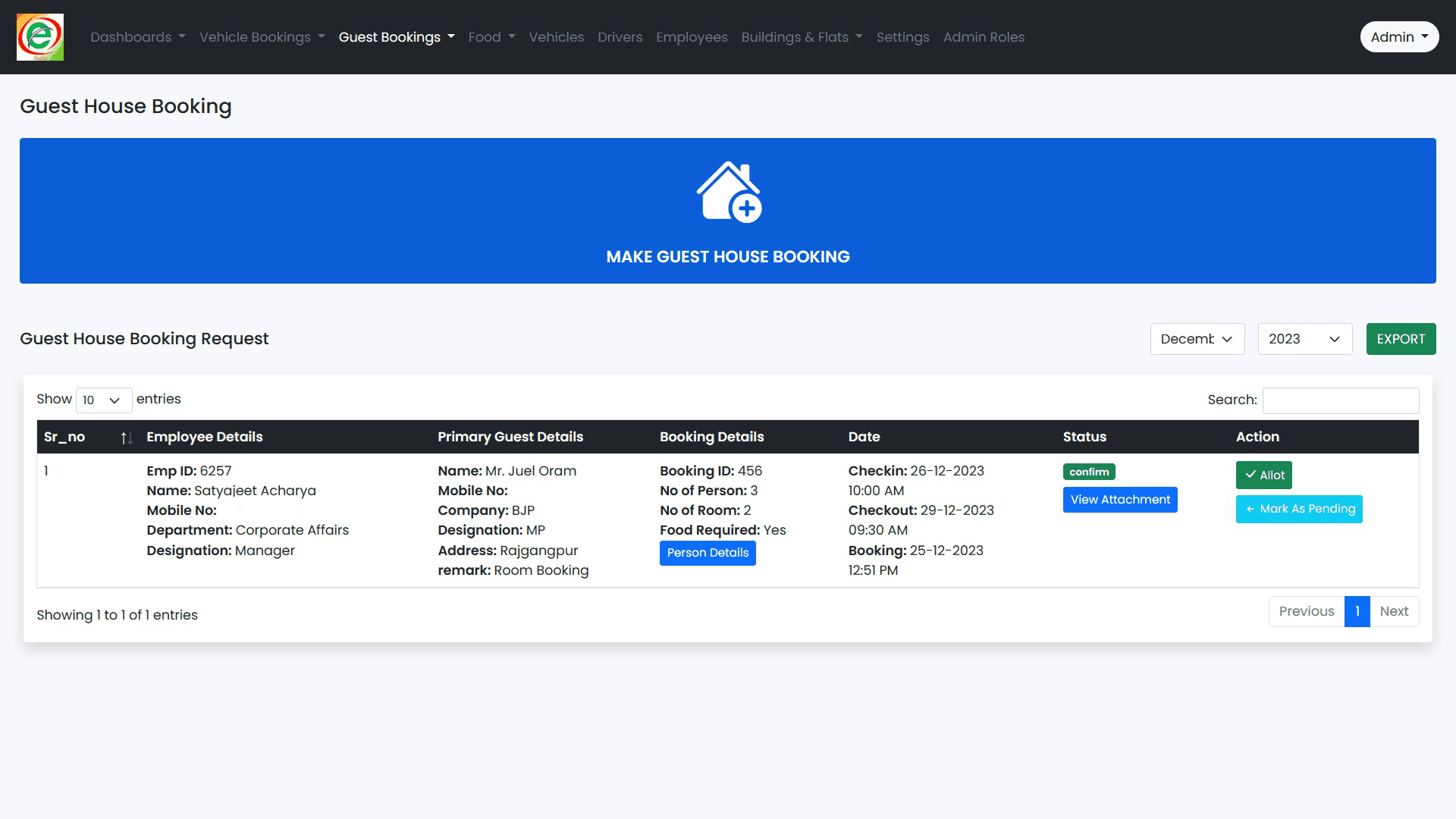Viewport: 1456px width, 819px height.
Task: Open the Admin user menu
Action: tap(1398, 37)
